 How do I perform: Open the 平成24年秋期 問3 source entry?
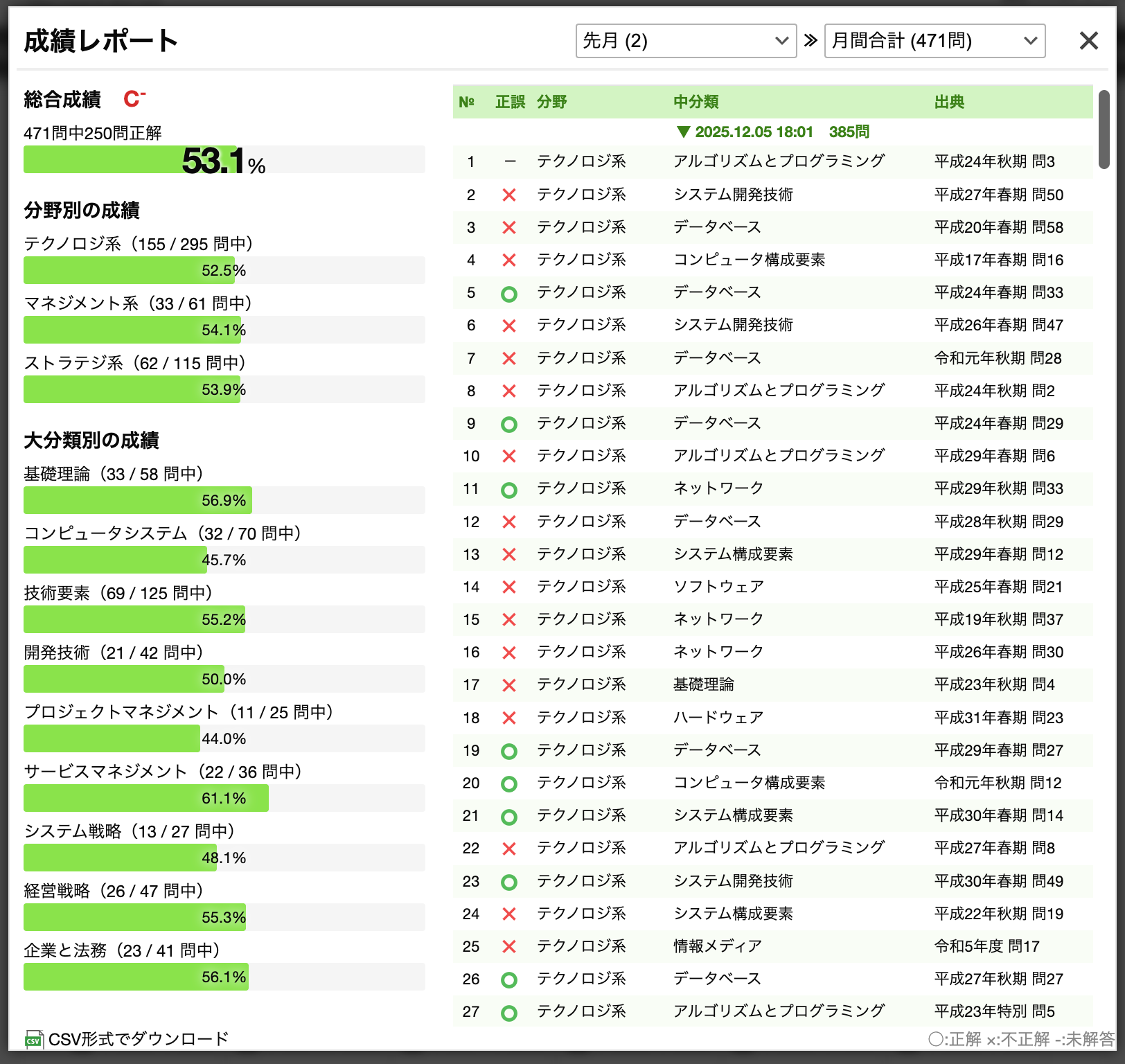coord(994,162)
